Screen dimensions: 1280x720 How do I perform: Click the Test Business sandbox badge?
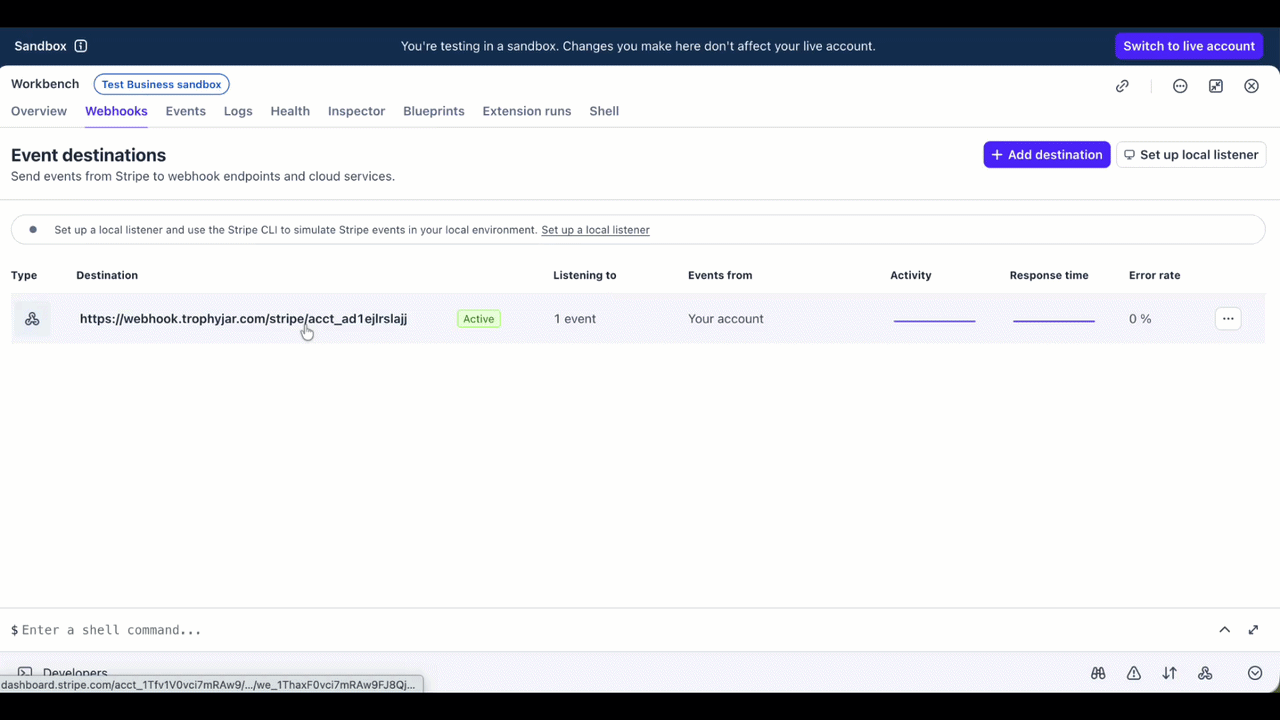[x=161, y=85]
